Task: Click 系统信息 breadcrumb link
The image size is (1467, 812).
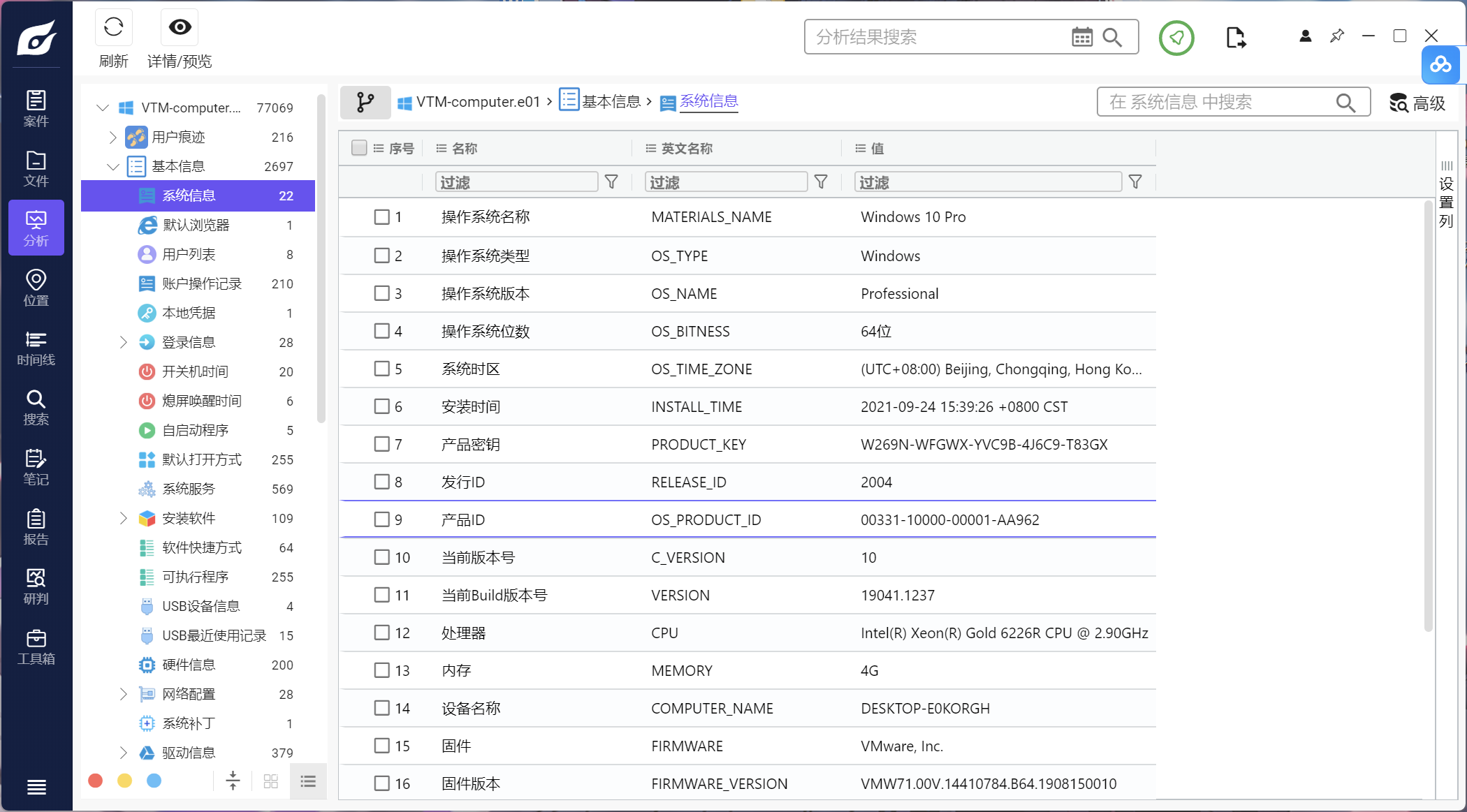Action: click(699, 101)
